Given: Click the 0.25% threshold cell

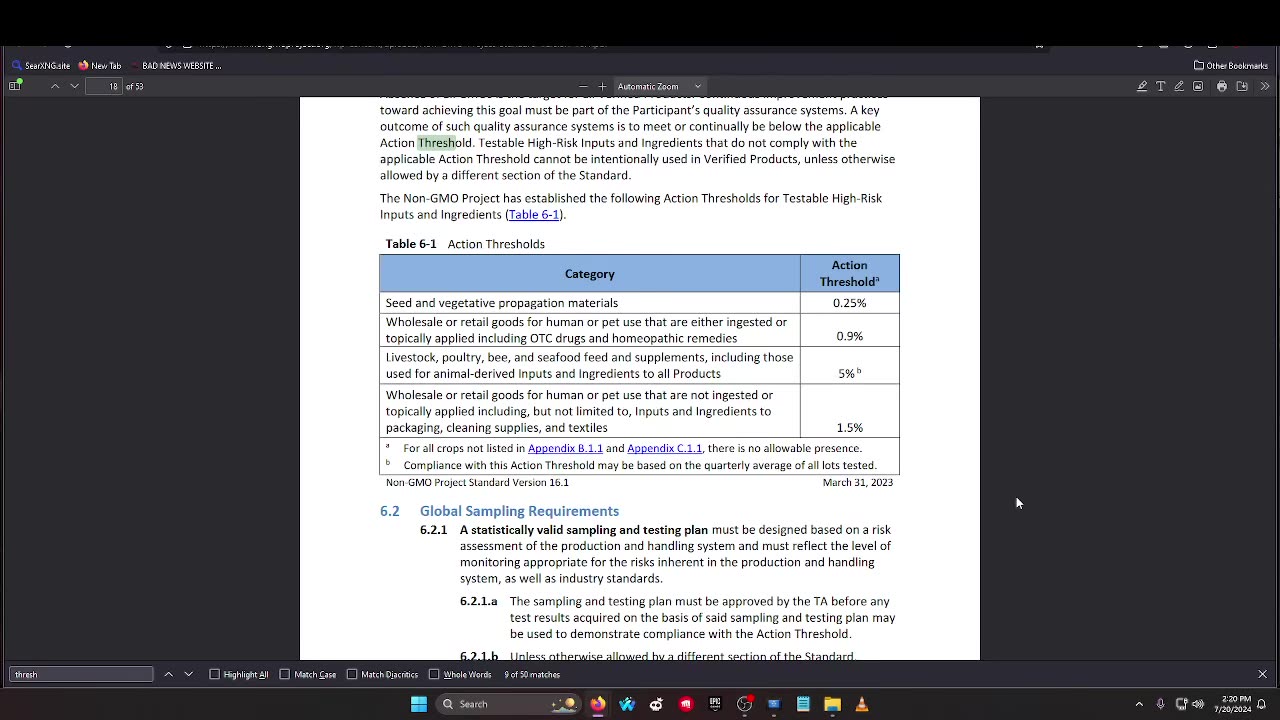Looking at the screenshot, I should [x=849, y=303].
